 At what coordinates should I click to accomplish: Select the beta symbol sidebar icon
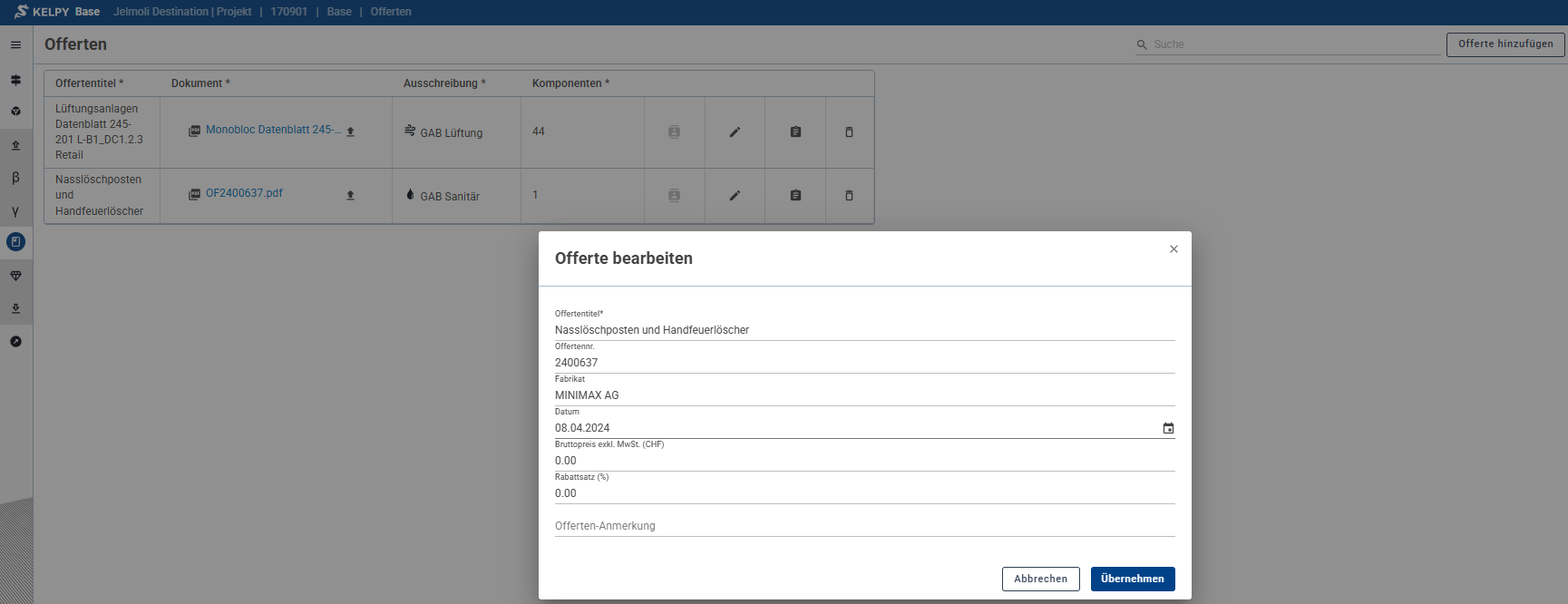tap(15, 178)
